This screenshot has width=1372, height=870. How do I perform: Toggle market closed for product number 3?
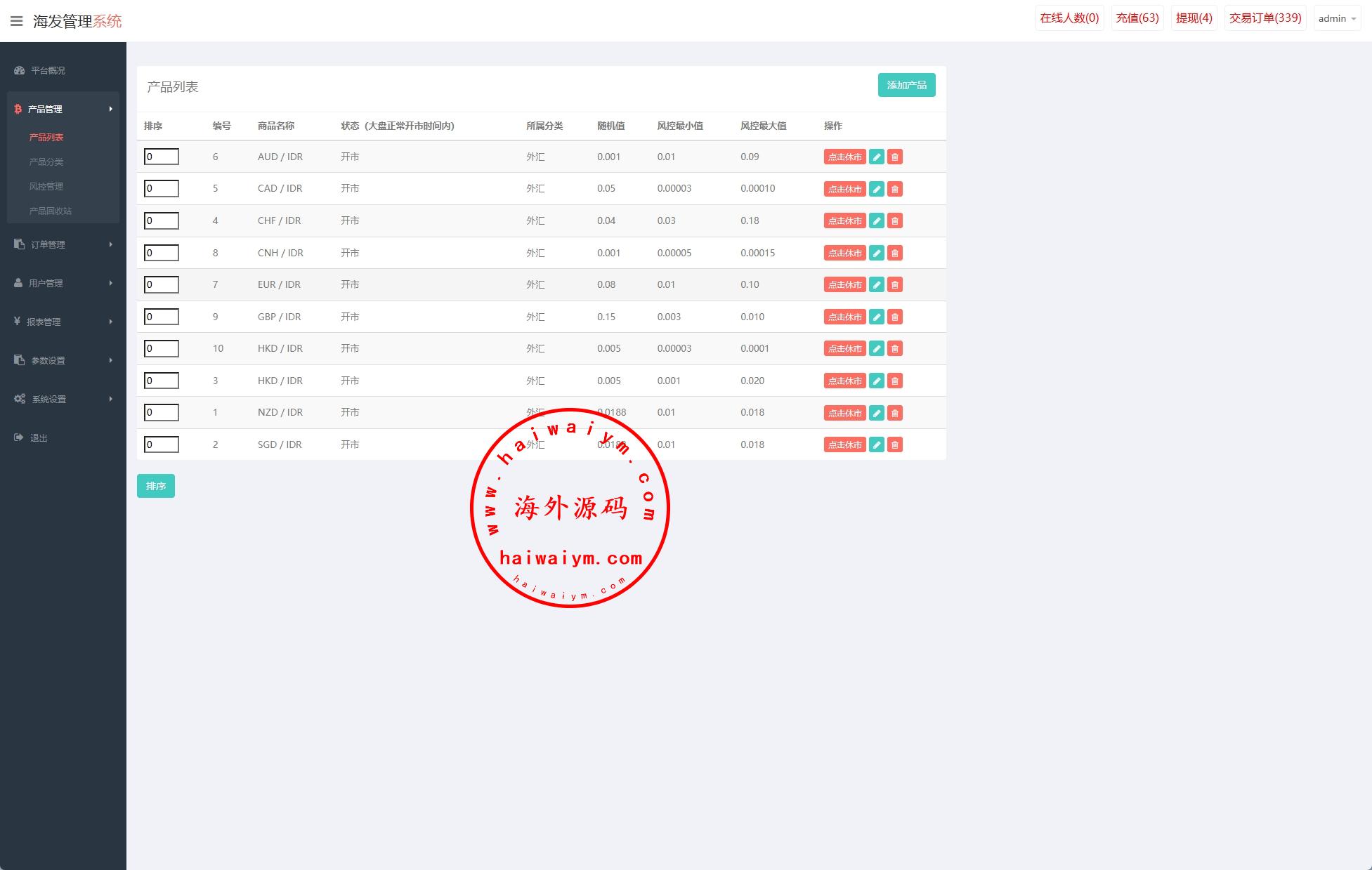844,381
